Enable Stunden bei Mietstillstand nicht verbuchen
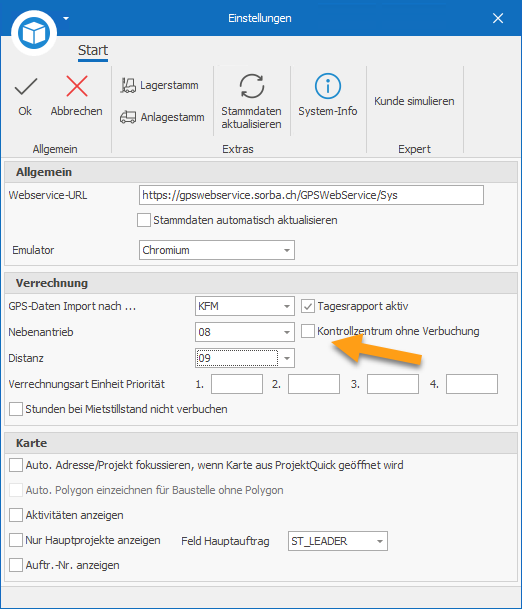The width and height of the screenshot is (522, 609). (x=16, y=409)
